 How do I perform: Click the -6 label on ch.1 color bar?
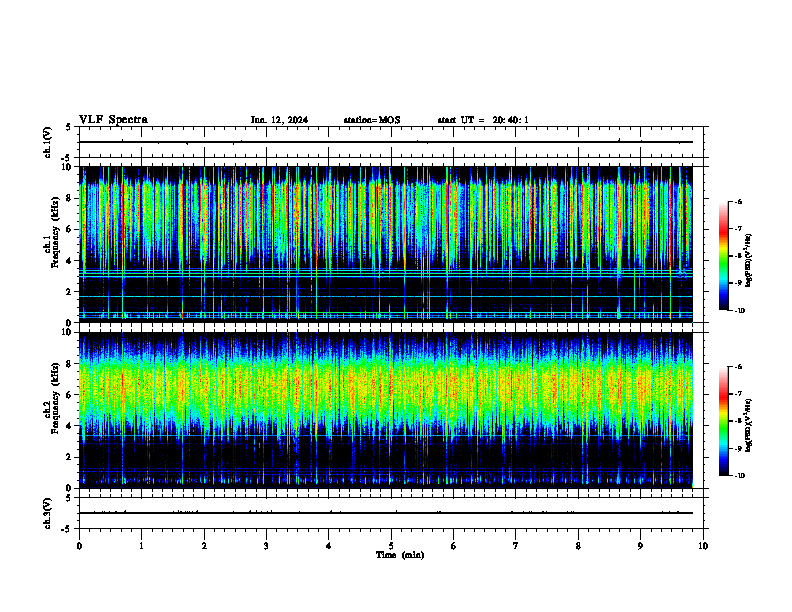pyautogui.click(x=739, y=201)
